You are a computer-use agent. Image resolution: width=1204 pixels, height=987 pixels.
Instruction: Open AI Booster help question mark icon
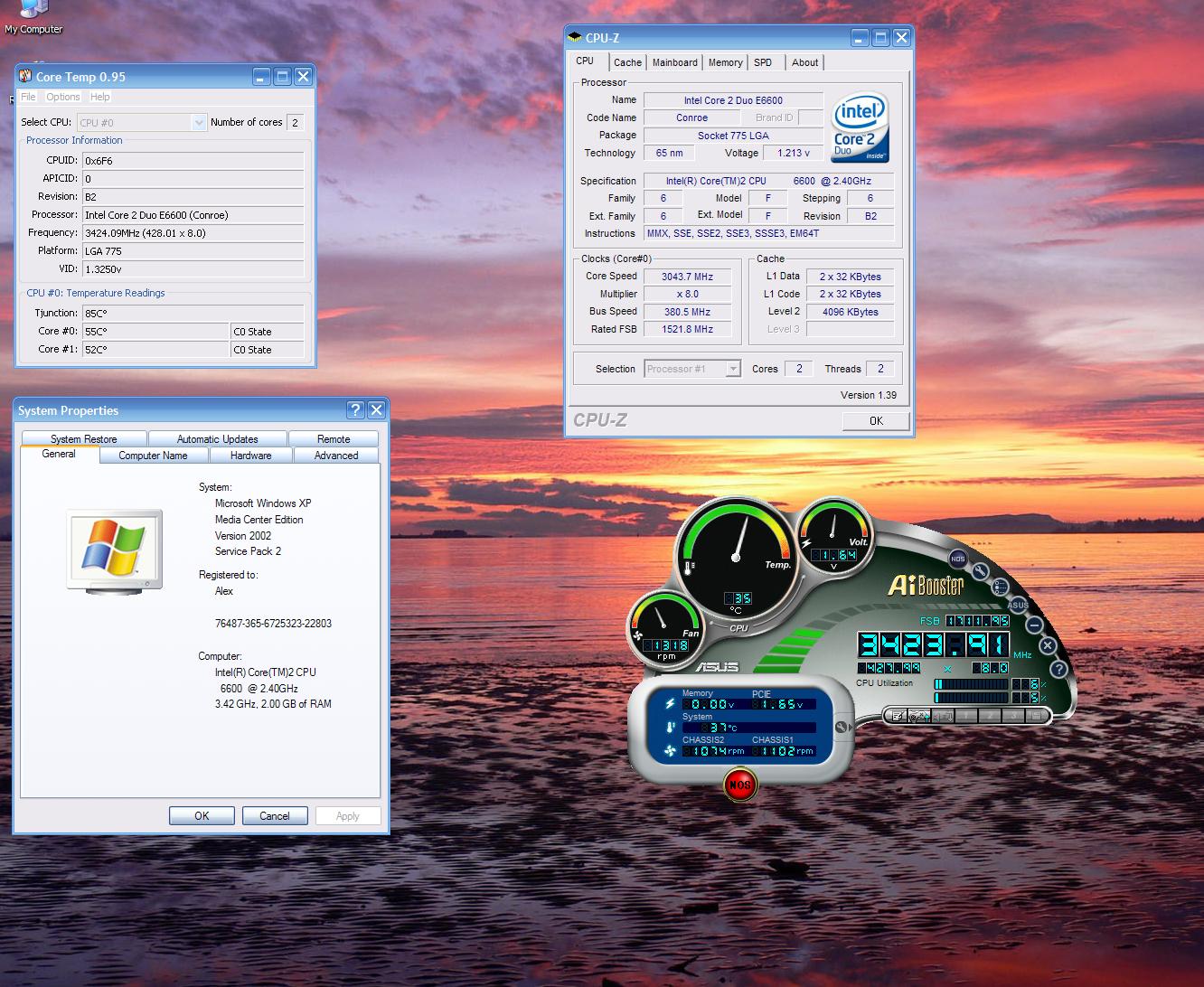click(1059, 669)
